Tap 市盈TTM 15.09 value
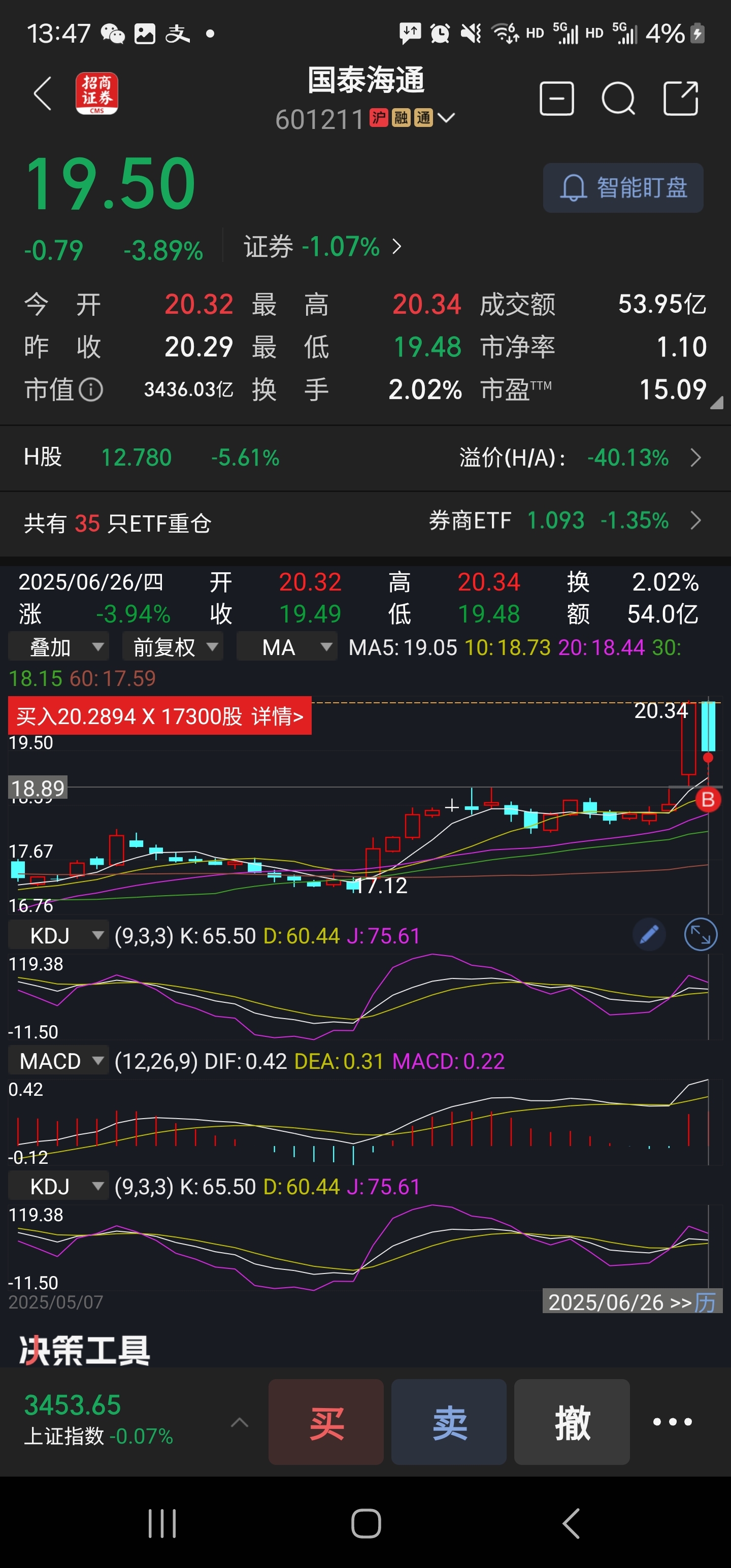The image size is (731, 1568). (673, 389)
